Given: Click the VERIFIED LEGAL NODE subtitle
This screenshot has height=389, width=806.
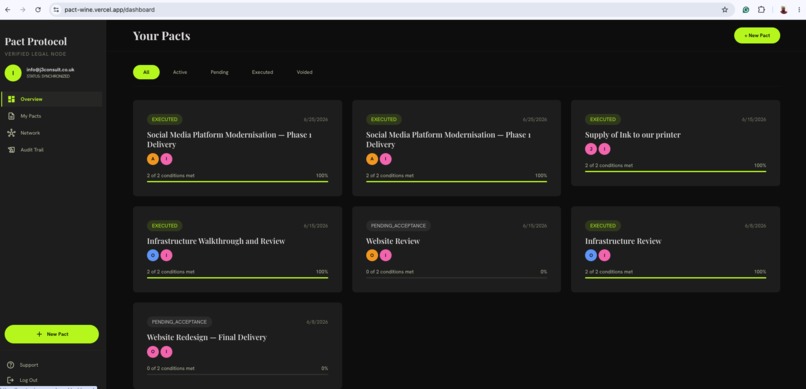Looking at the screenshot, I should click(35, 54).
